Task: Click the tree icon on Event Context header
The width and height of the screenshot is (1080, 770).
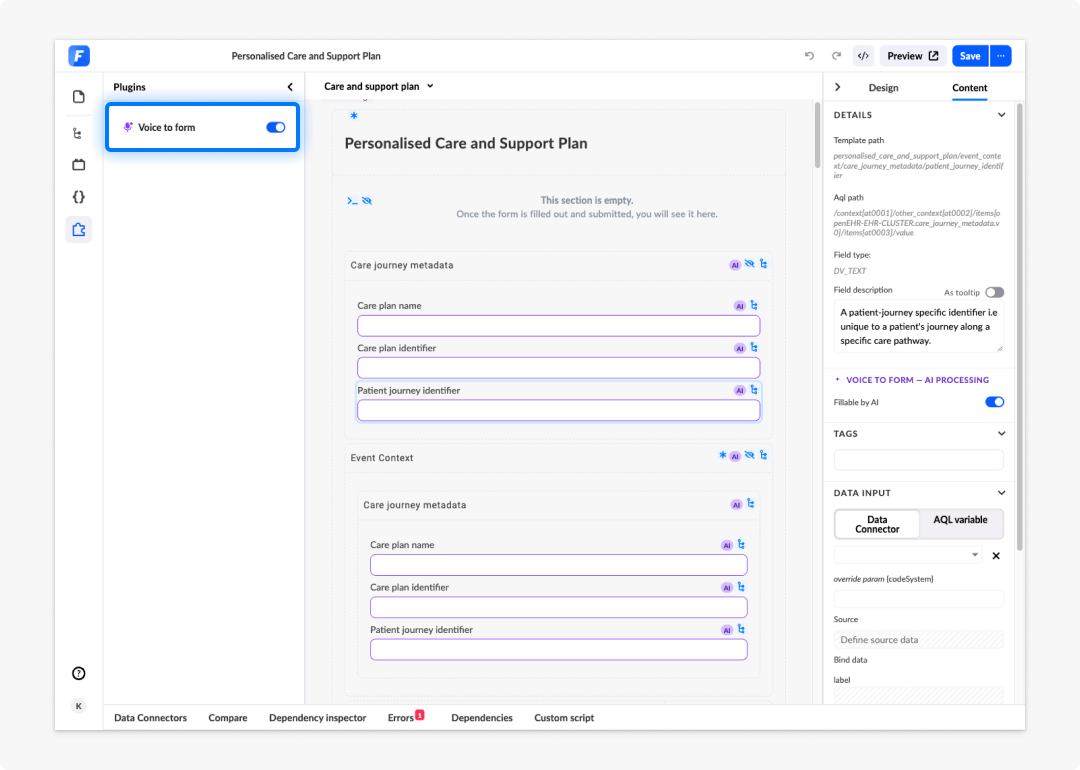Action: tap(764, 456)
